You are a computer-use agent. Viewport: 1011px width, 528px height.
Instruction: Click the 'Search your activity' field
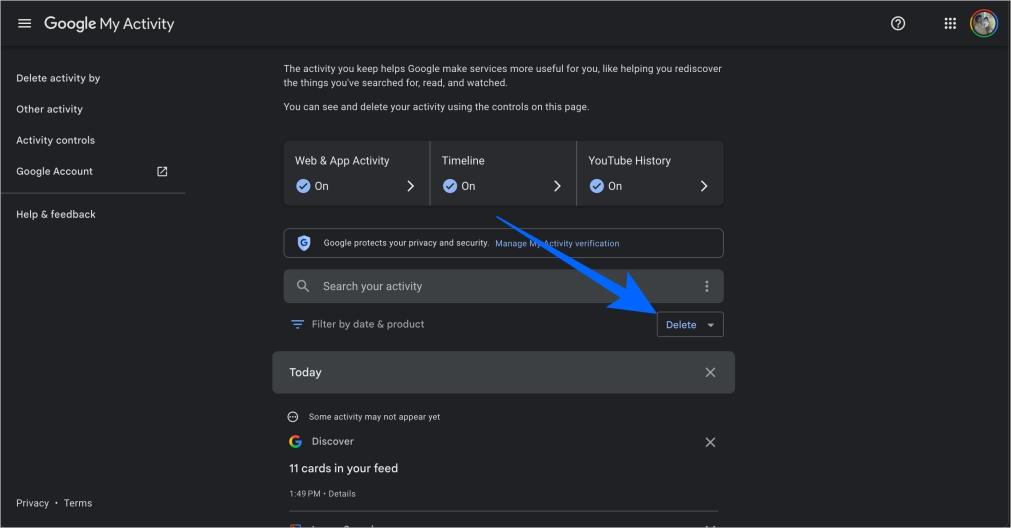click(x=503, y=286)
